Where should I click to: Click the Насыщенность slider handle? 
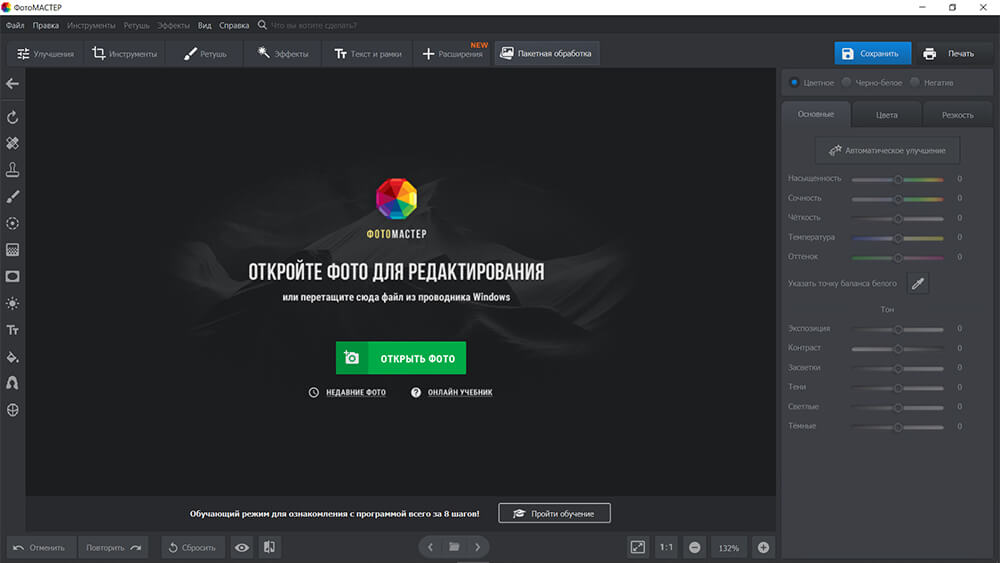(x=898, y=180)
